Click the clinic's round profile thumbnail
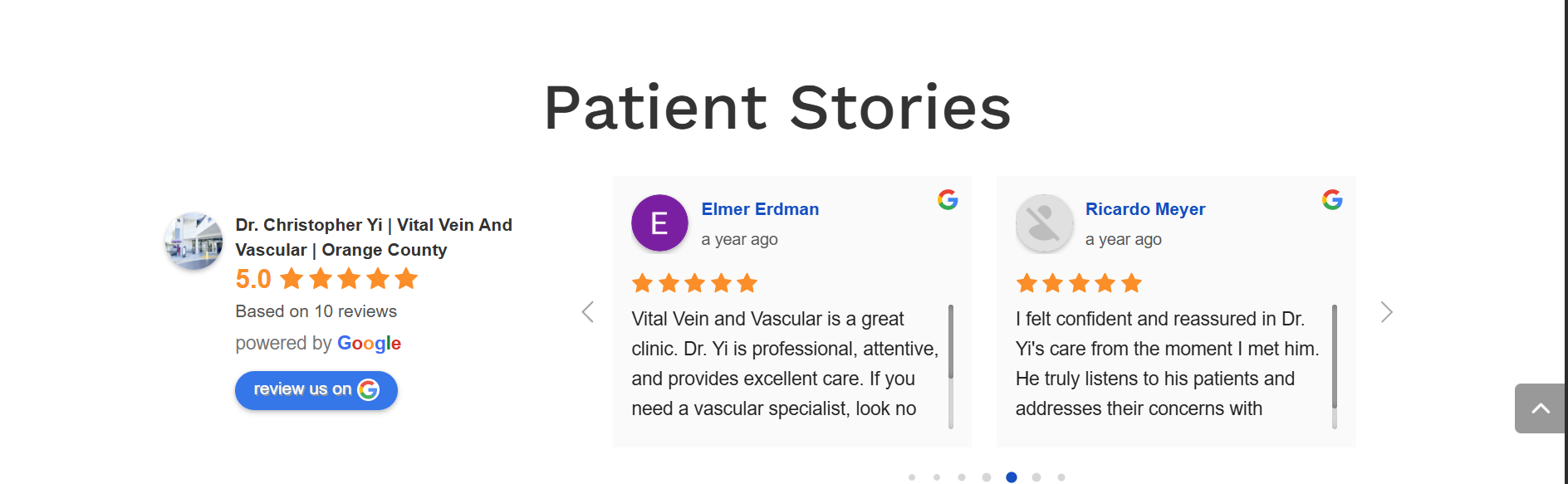Screen dimensions: 1568x484 (194, 241)
